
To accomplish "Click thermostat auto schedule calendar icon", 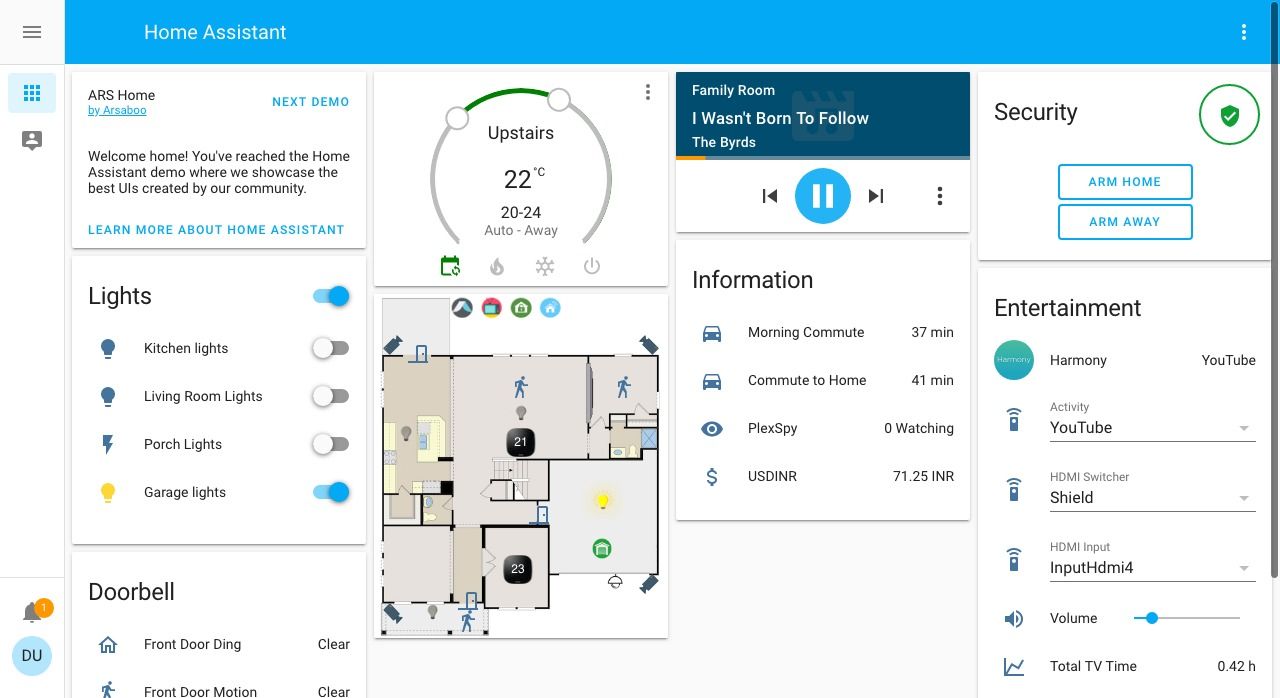I will (450, 266).
